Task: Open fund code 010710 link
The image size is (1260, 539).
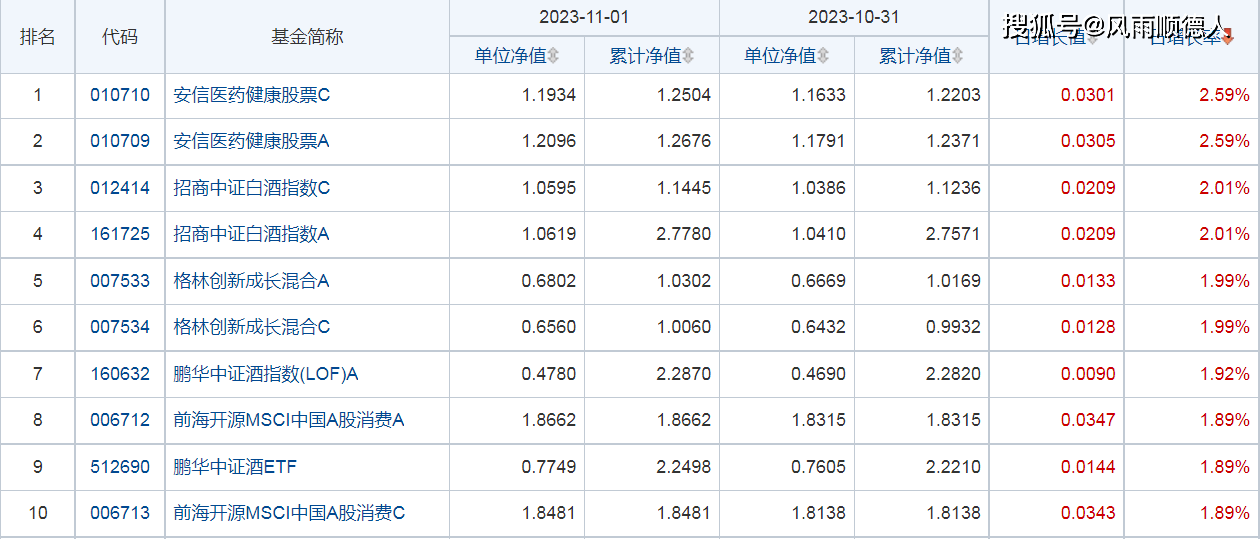Action: click(x=120, y=95)
